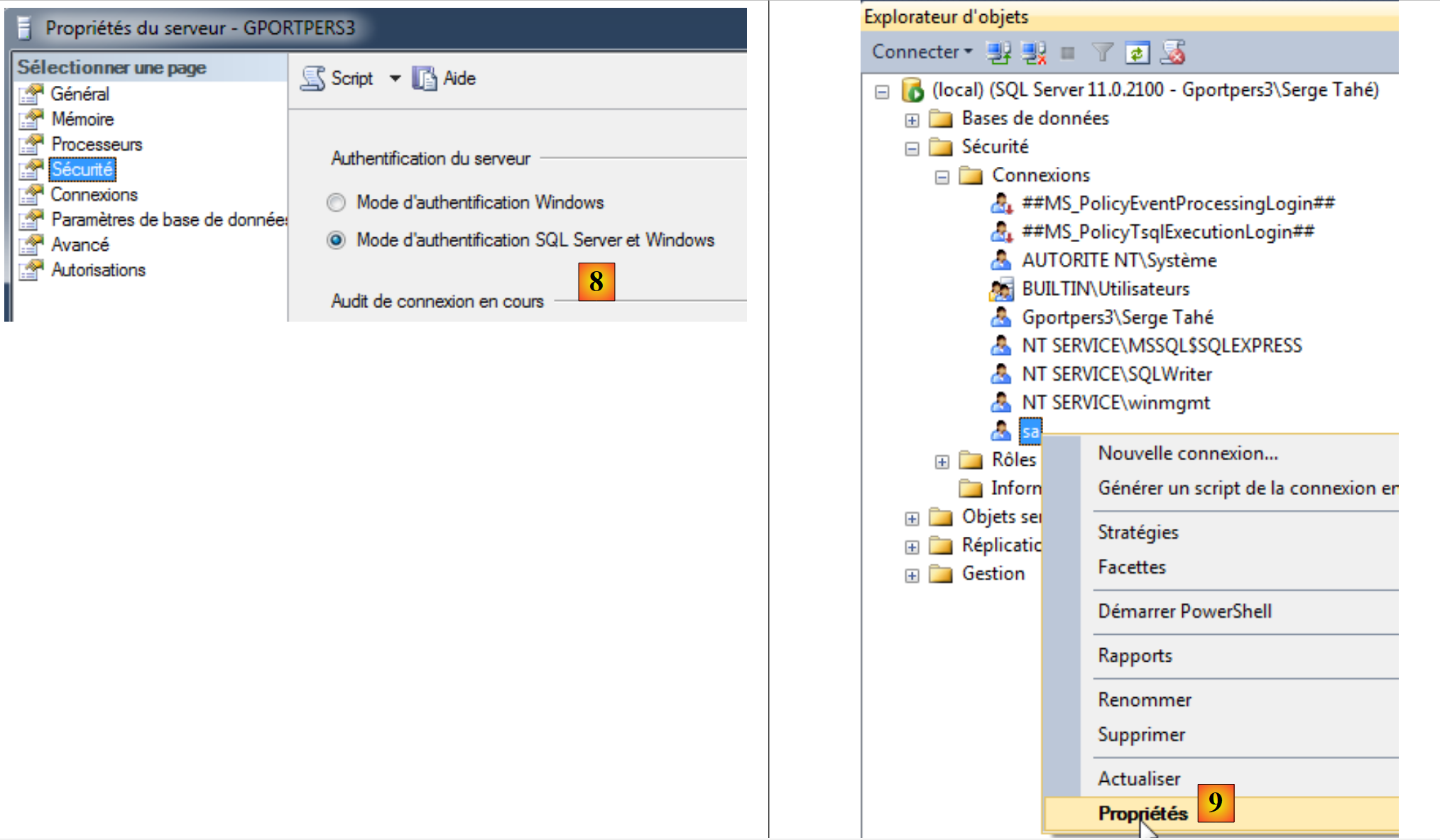Open the Autorisations page
1440x840 pixels.
click(98, 270)
